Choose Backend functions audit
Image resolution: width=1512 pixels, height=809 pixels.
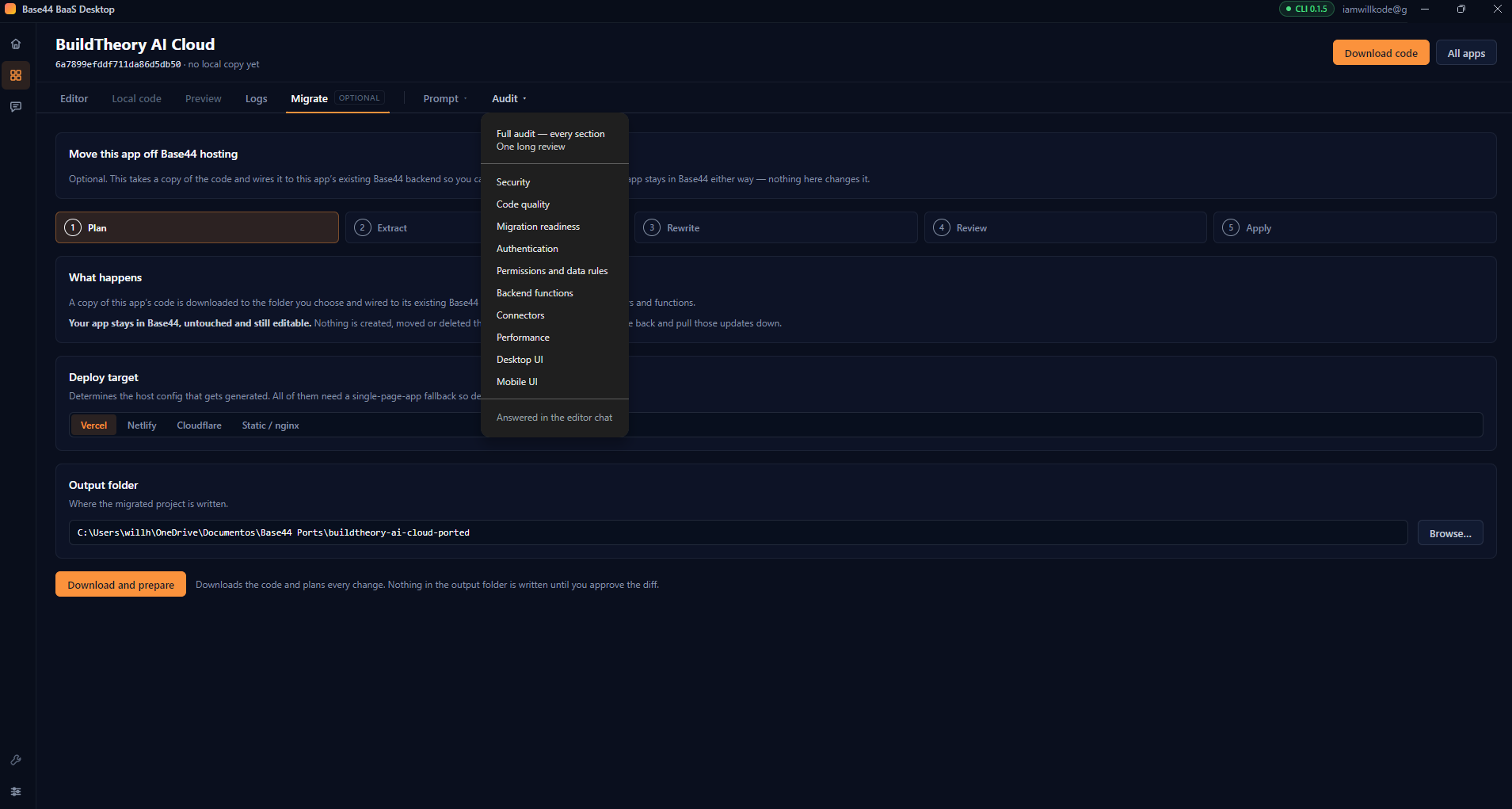(554, 293)
